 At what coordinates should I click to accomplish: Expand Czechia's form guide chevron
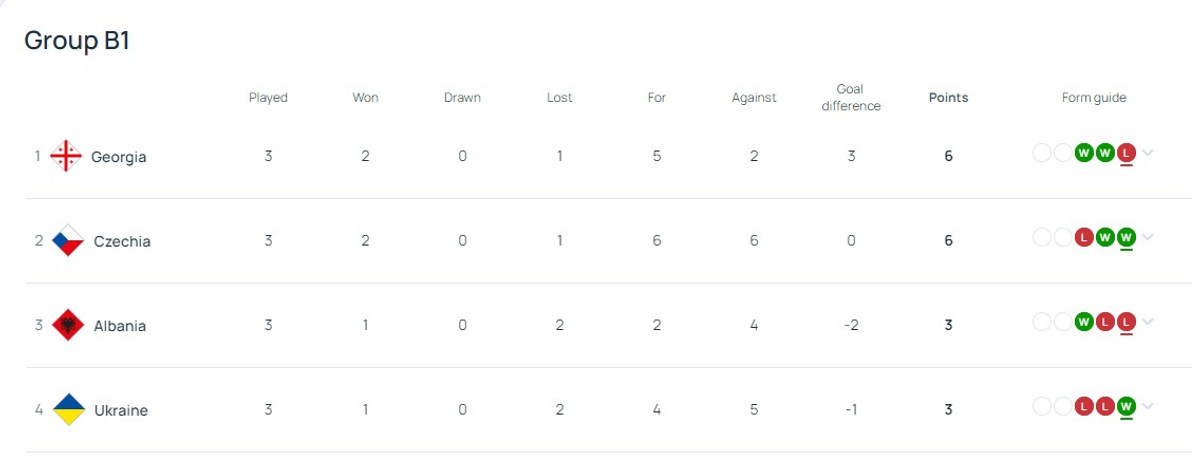point(1148,237)
